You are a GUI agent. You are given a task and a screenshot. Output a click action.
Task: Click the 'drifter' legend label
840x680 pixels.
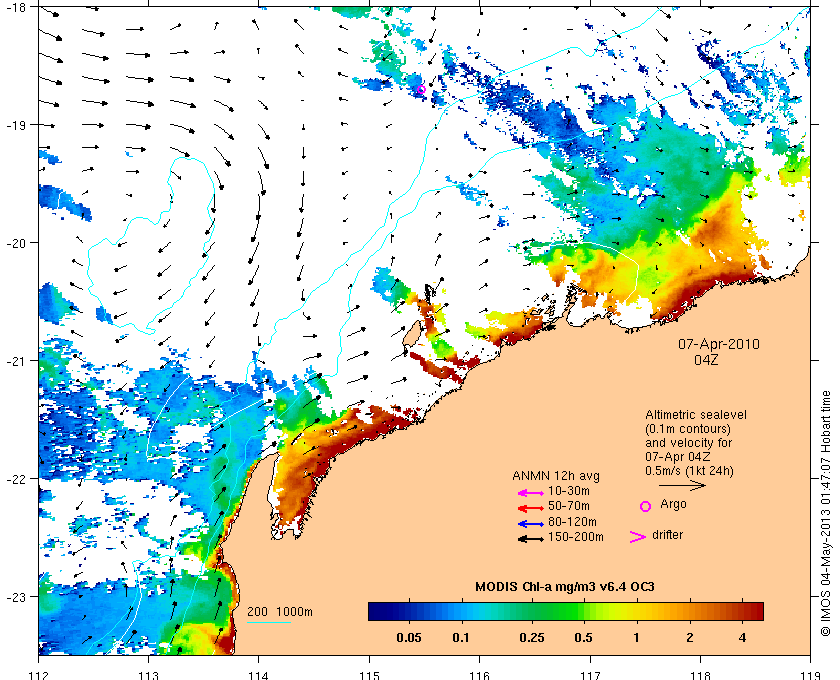click(668, 535)
